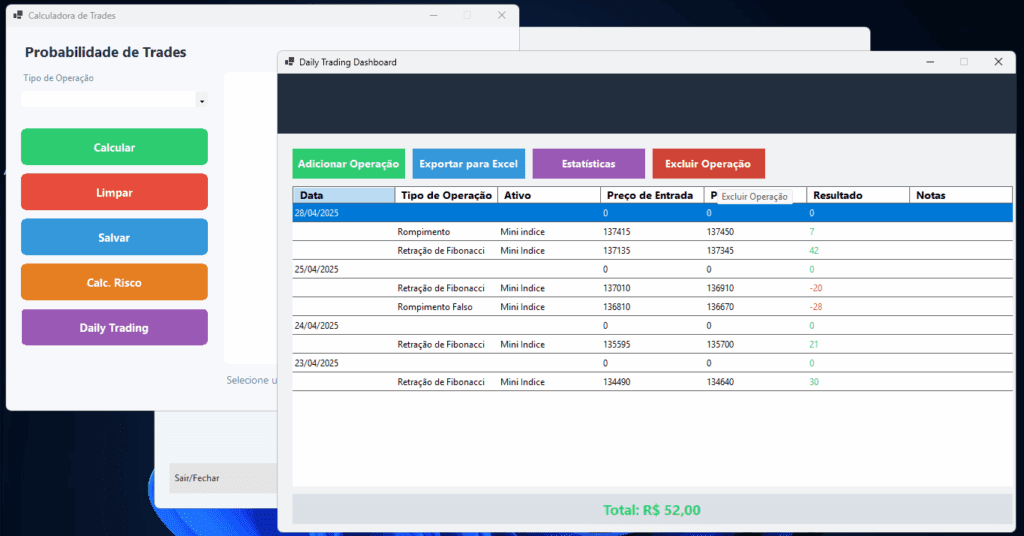
Task: Minimize the Calculadora de Trades window
Action: point(433,15)
